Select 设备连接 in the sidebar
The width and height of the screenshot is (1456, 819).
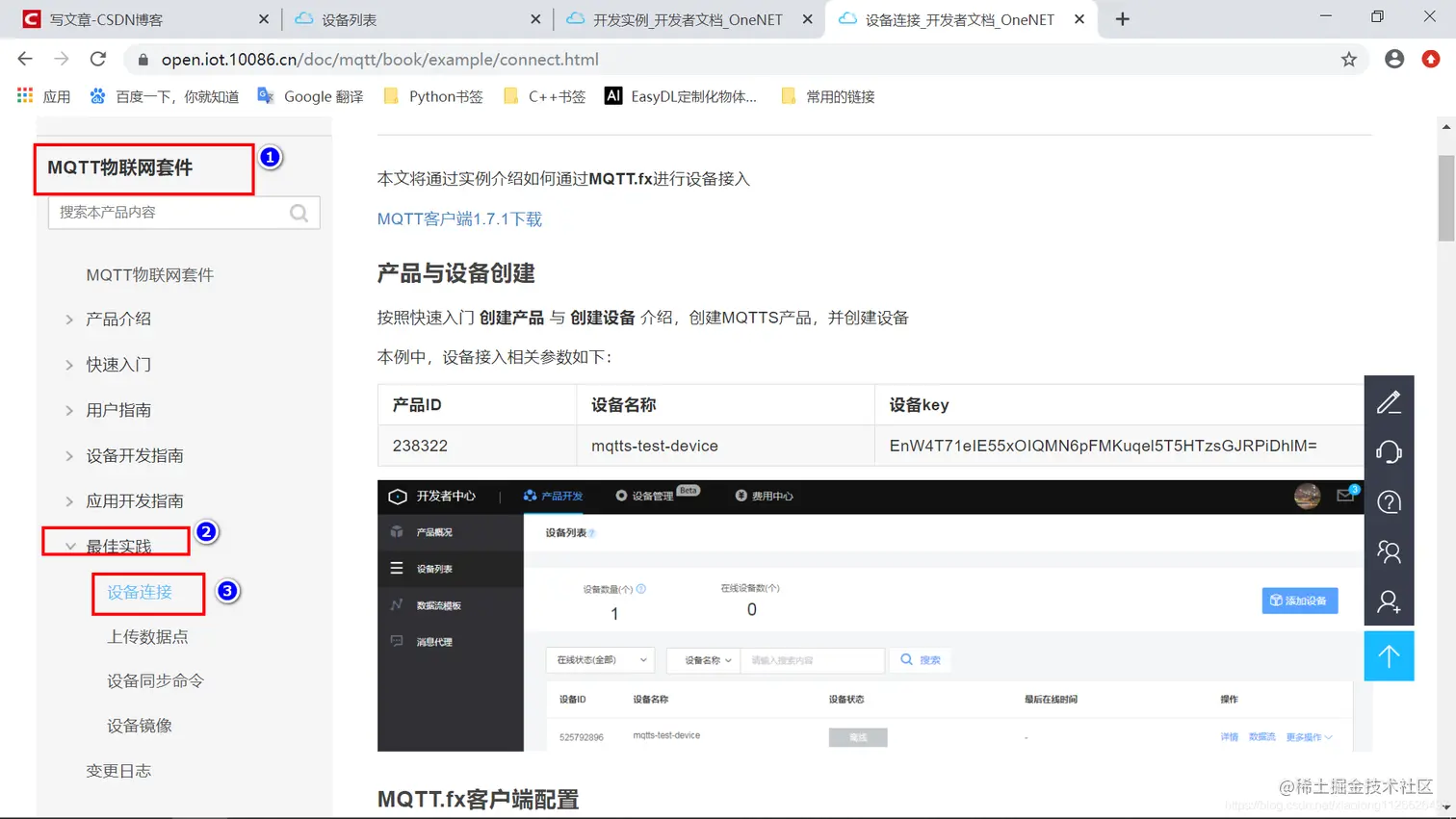(x=140, y=591)
